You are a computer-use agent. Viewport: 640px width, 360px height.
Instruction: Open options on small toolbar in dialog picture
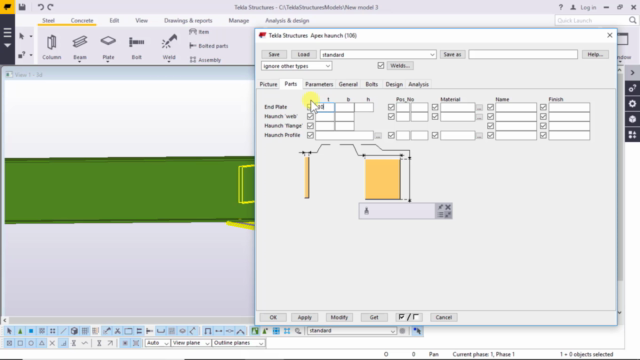[x=440, y=215]
